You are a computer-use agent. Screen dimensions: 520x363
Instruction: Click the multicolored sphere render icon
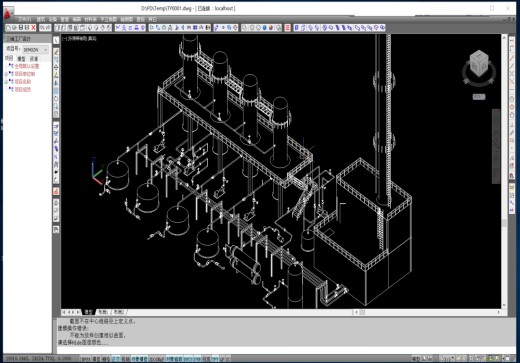point(271,28)
